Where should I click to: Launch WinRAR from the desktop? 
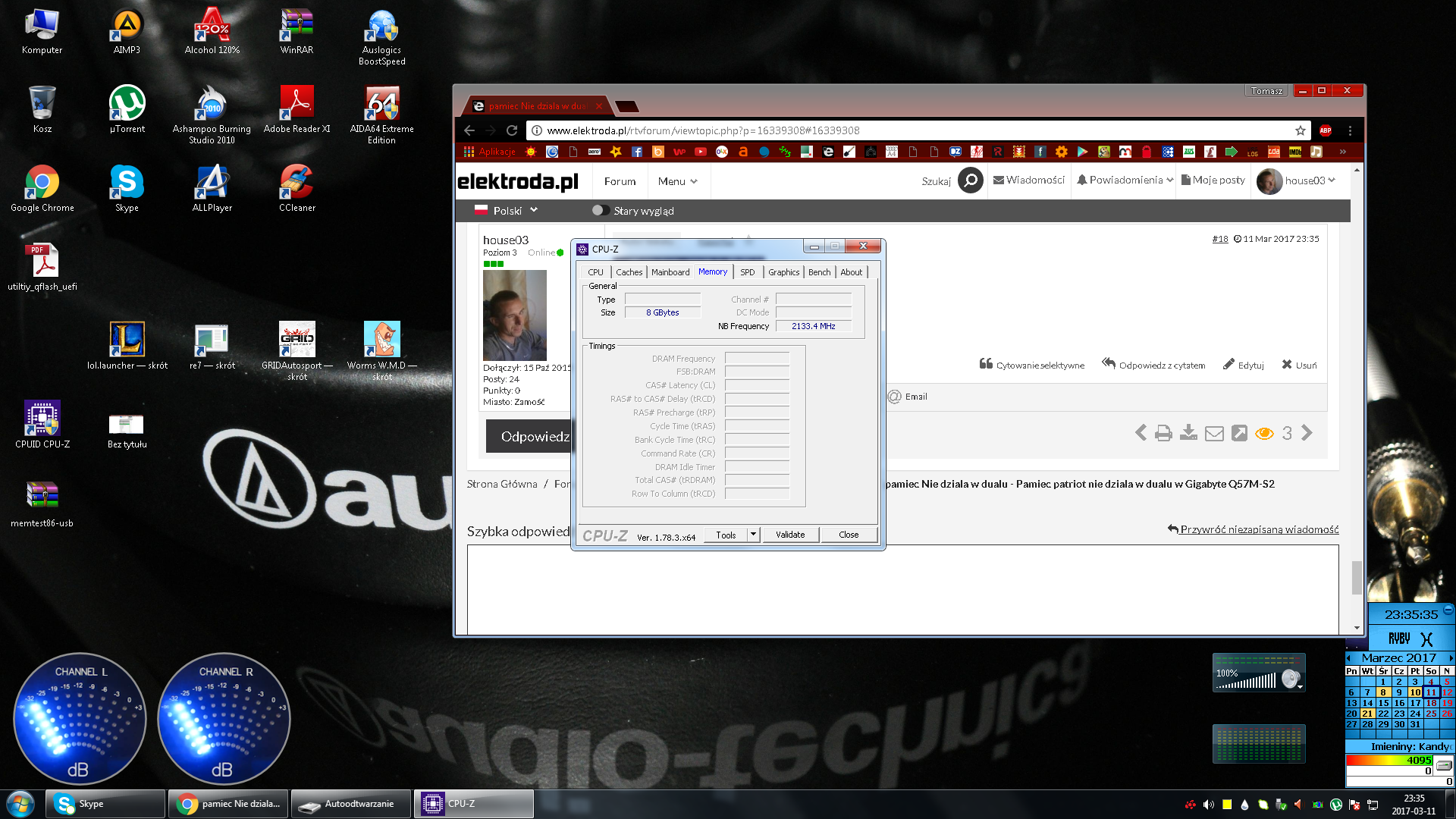pyautogui.click(x=297, y=32)
